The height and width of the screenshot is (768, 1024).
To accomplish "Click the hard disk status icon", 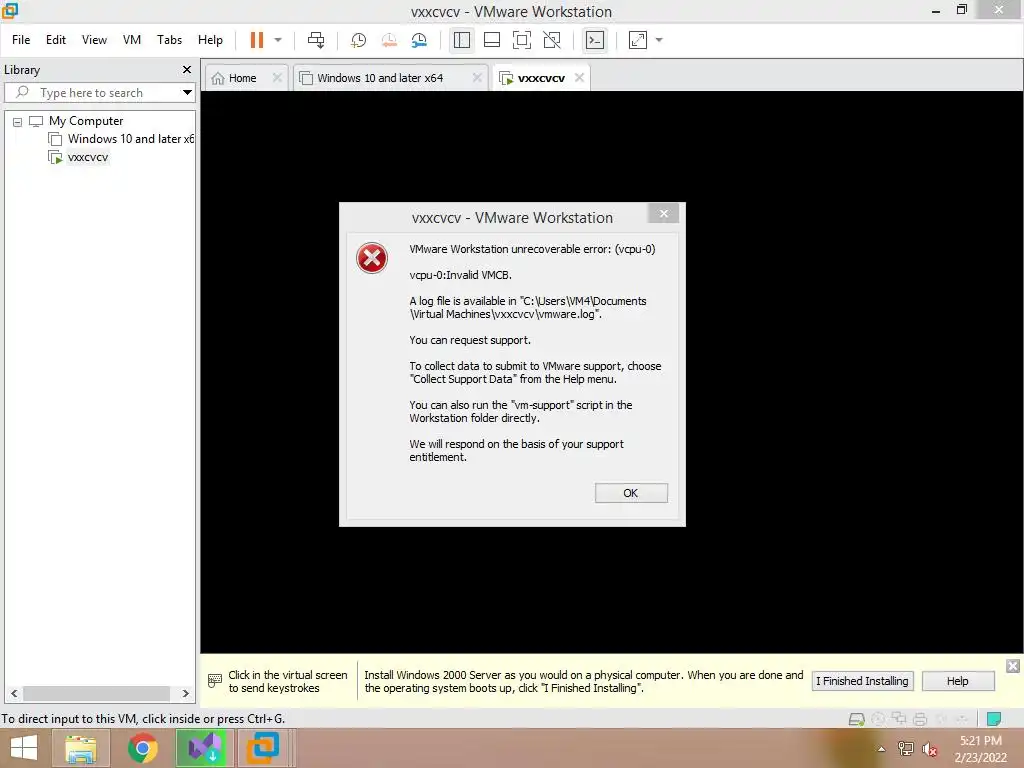I will coord(856,719).
